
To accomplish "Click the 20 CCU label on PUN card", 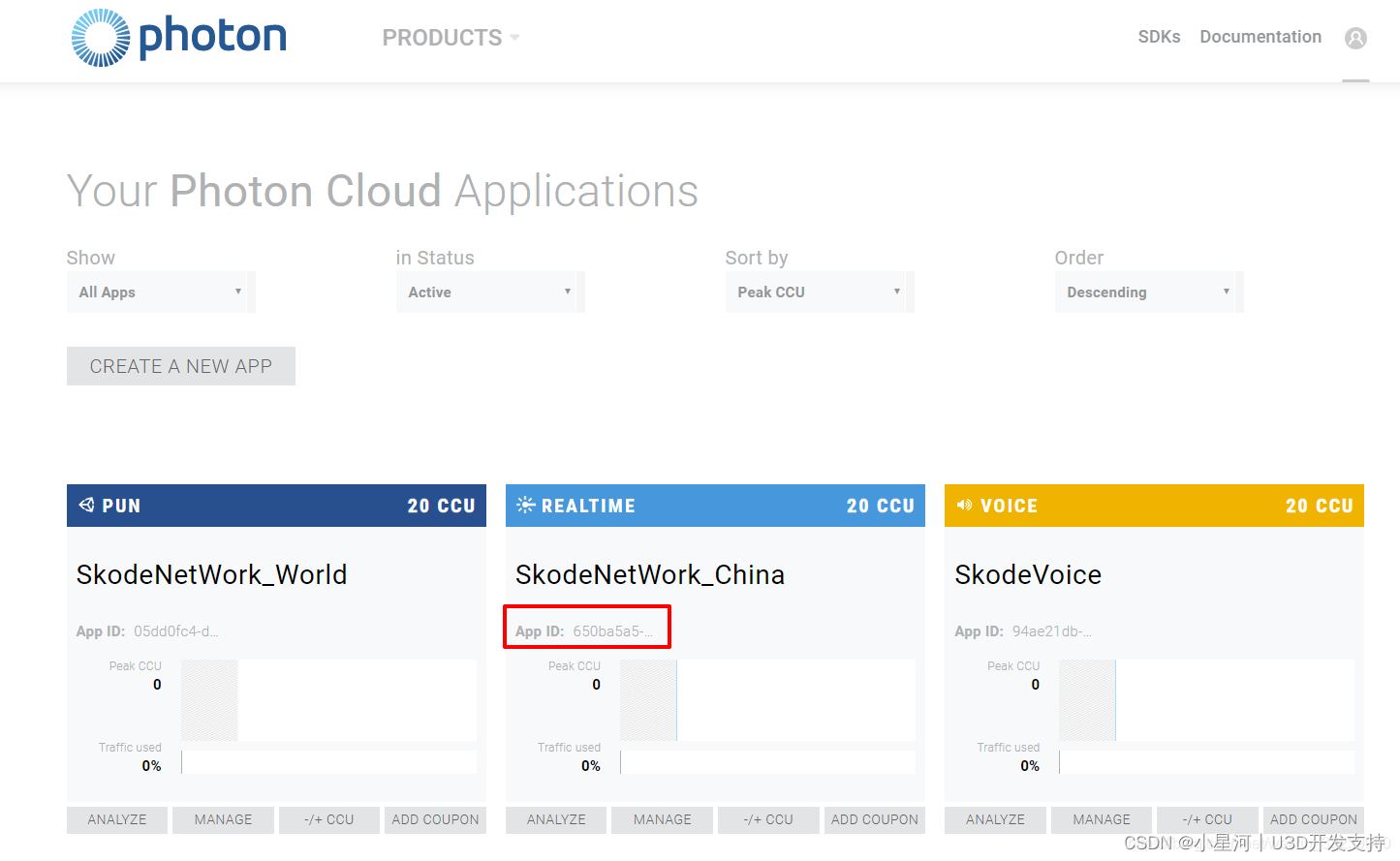I will click(441, 506).
